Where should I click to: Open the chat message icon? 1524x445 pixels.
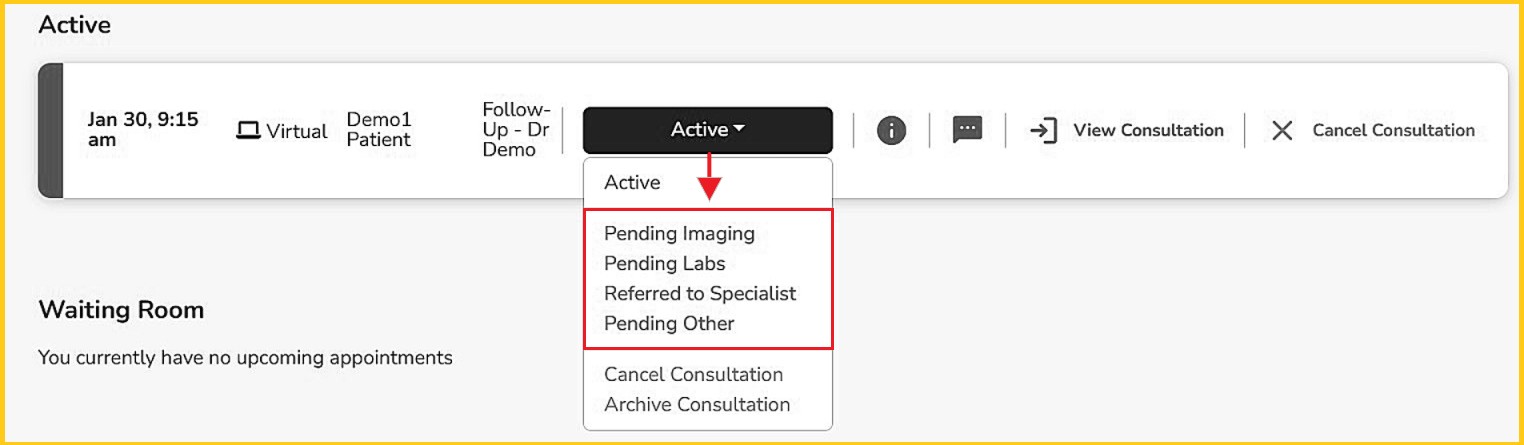967,130
